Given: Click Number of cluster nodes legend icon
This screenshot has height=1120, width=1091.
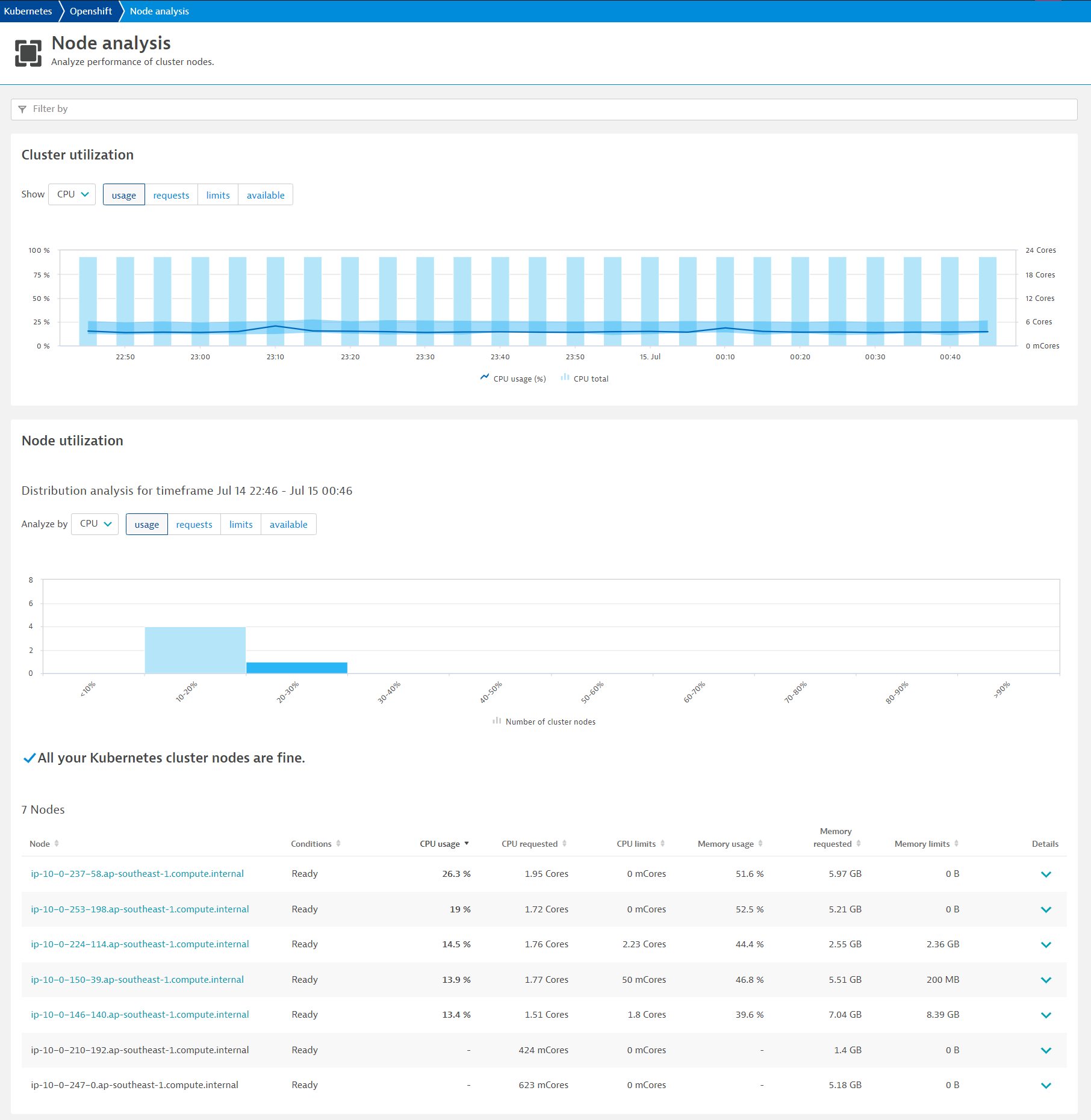Looking at the screenshot, I should click(x=497, y=720).
